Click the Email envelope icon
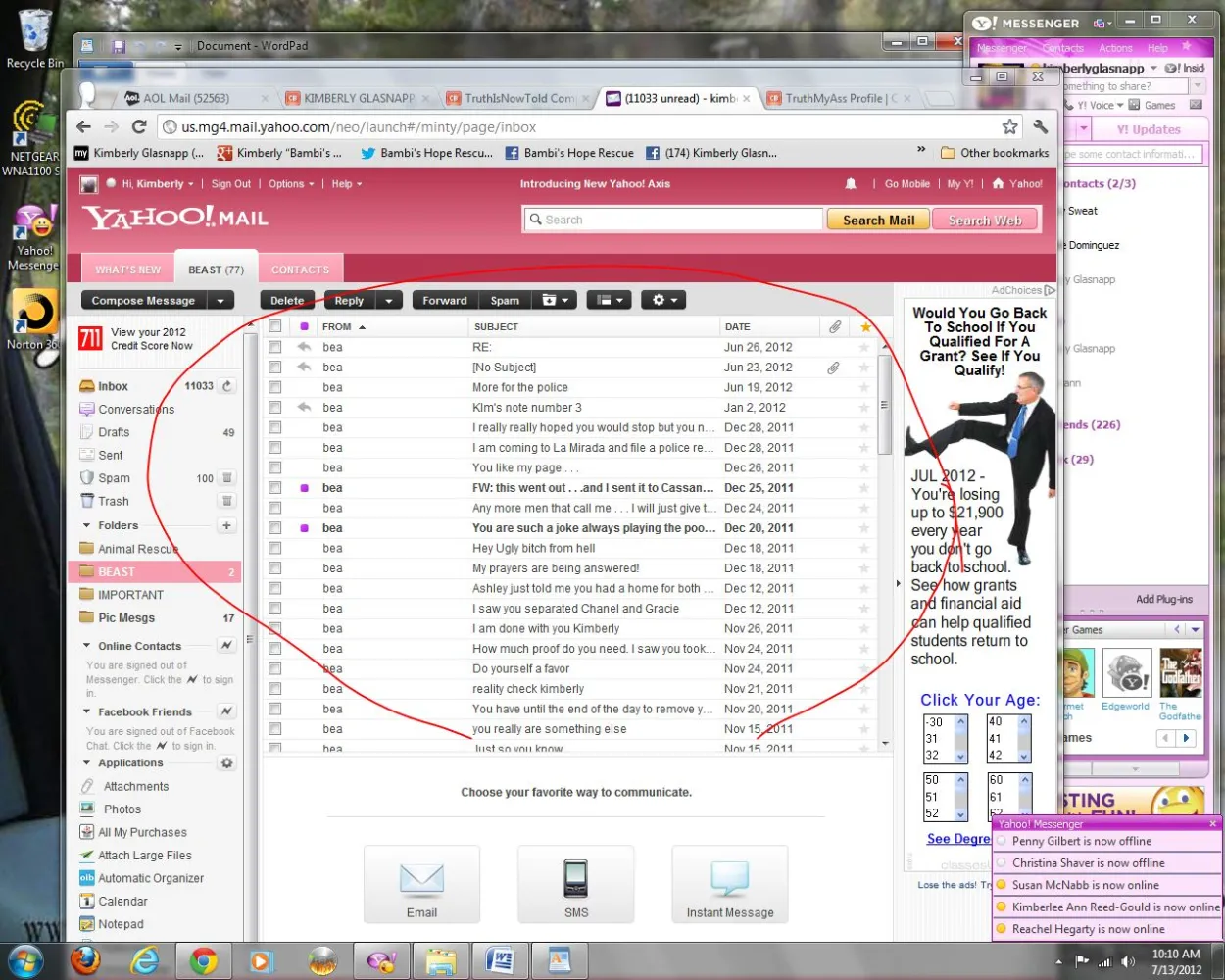Viewport: 1225px width, 980px height. tap(422, 879)
